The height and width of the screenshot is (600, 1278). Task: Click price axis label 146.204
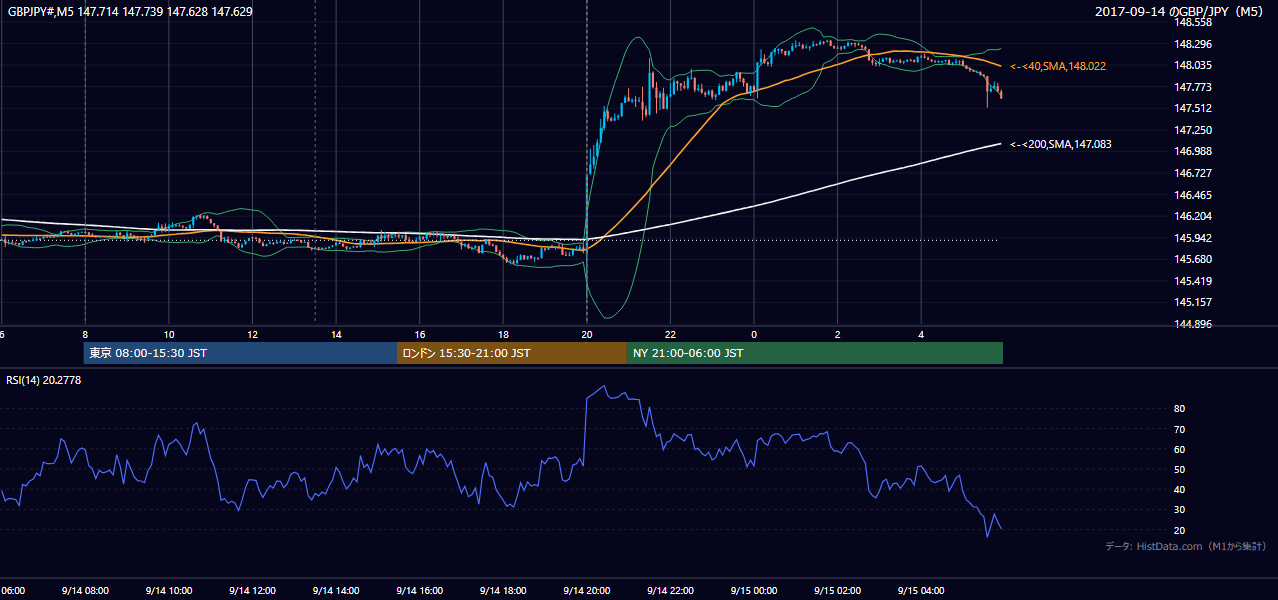[1192, 216]
